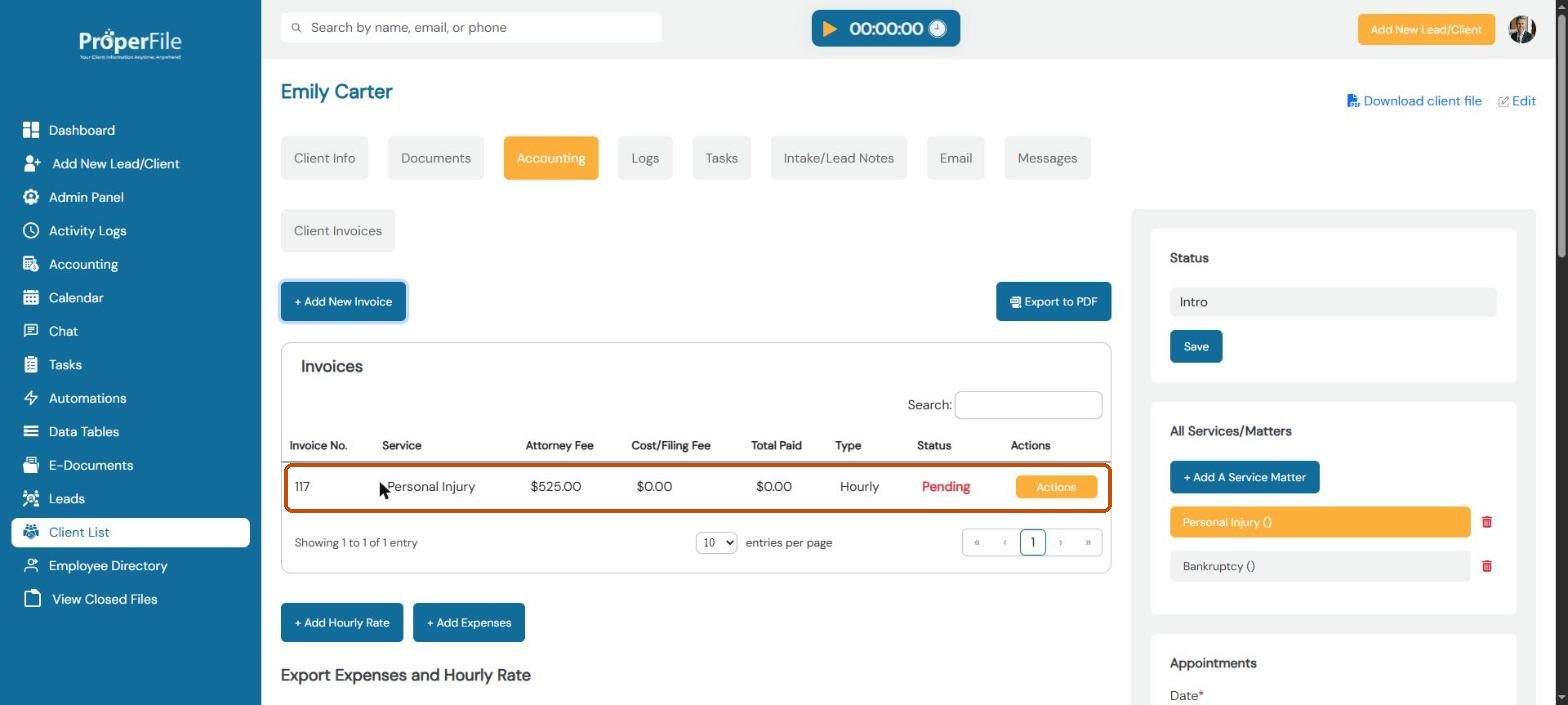Click the Chat sidebar icon
This screenshot has height=705, width=1568.
[x=31, y=331]
